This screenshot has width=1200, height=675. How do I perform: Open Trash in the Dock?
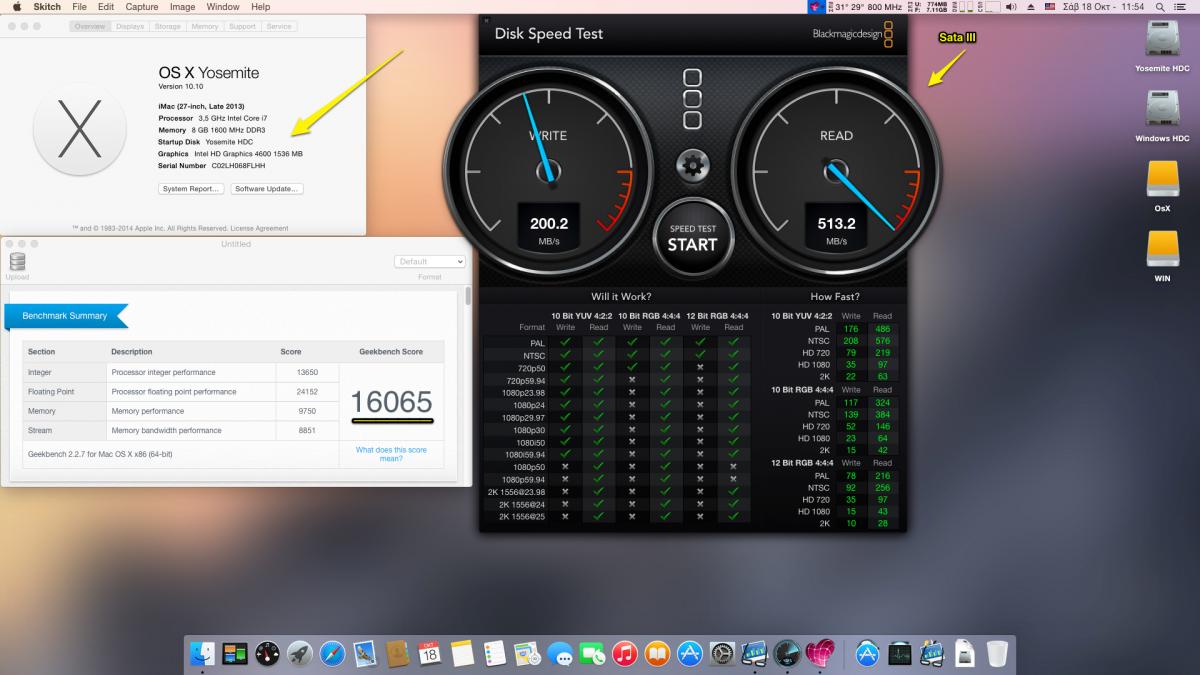point(997,654)
